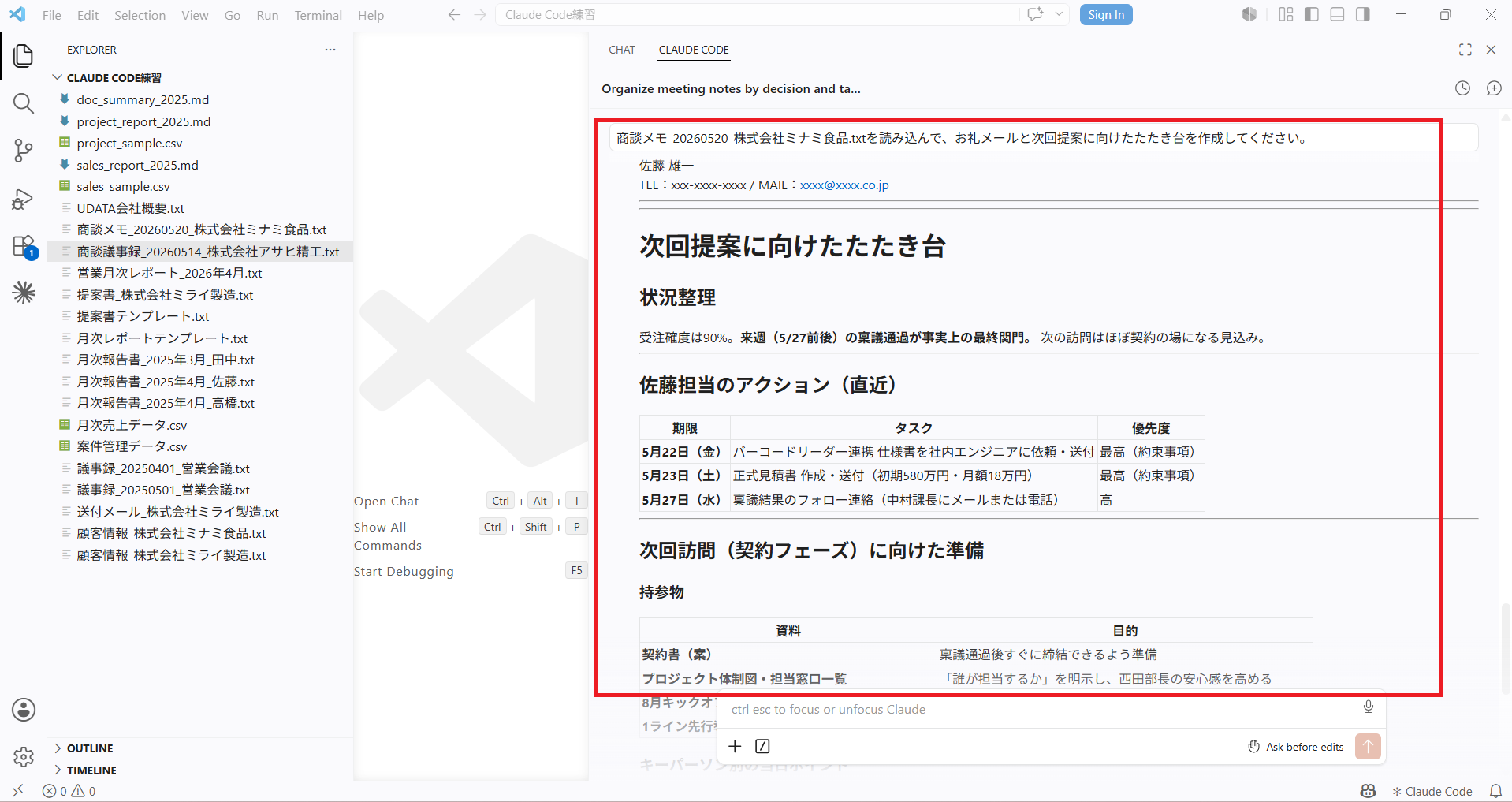Open the Accounts icon in activity bar
This screenshot has width=1512, height=802.
click(x=24, y=710)
